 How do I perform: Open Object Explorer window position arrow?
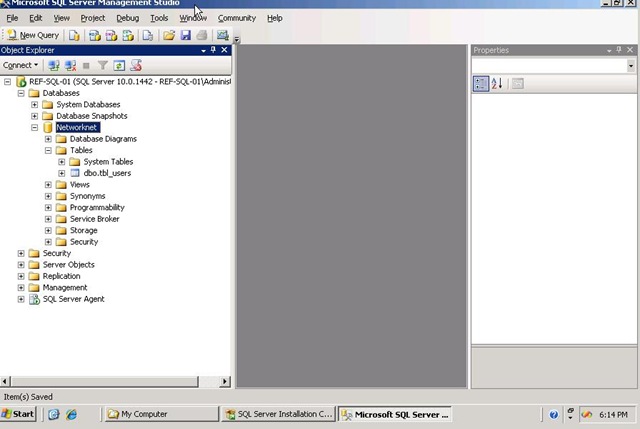click(203, 51)
